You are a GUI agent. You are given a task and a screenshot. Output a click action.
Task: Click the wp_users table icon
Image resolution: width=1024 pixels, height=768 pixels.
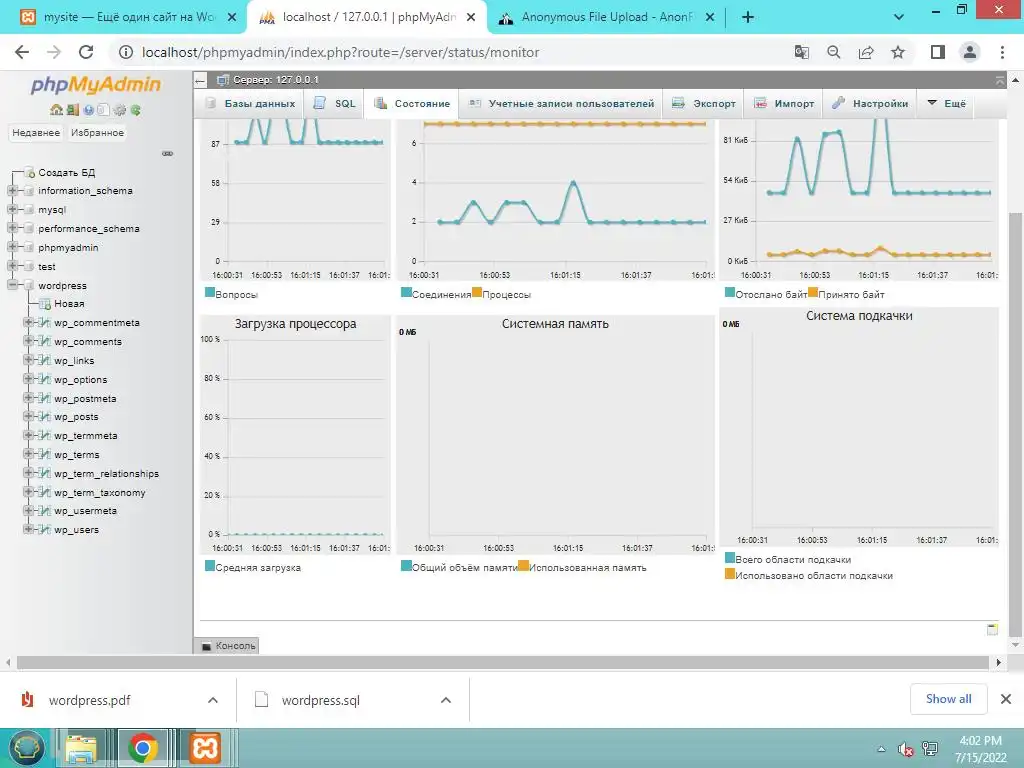(44, 530)
